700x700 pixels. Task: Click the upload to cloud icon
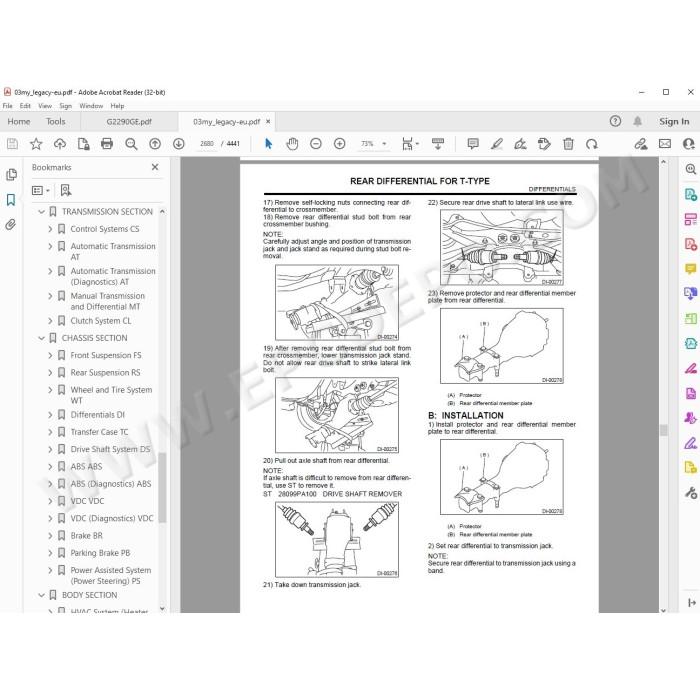coord(60,144)
